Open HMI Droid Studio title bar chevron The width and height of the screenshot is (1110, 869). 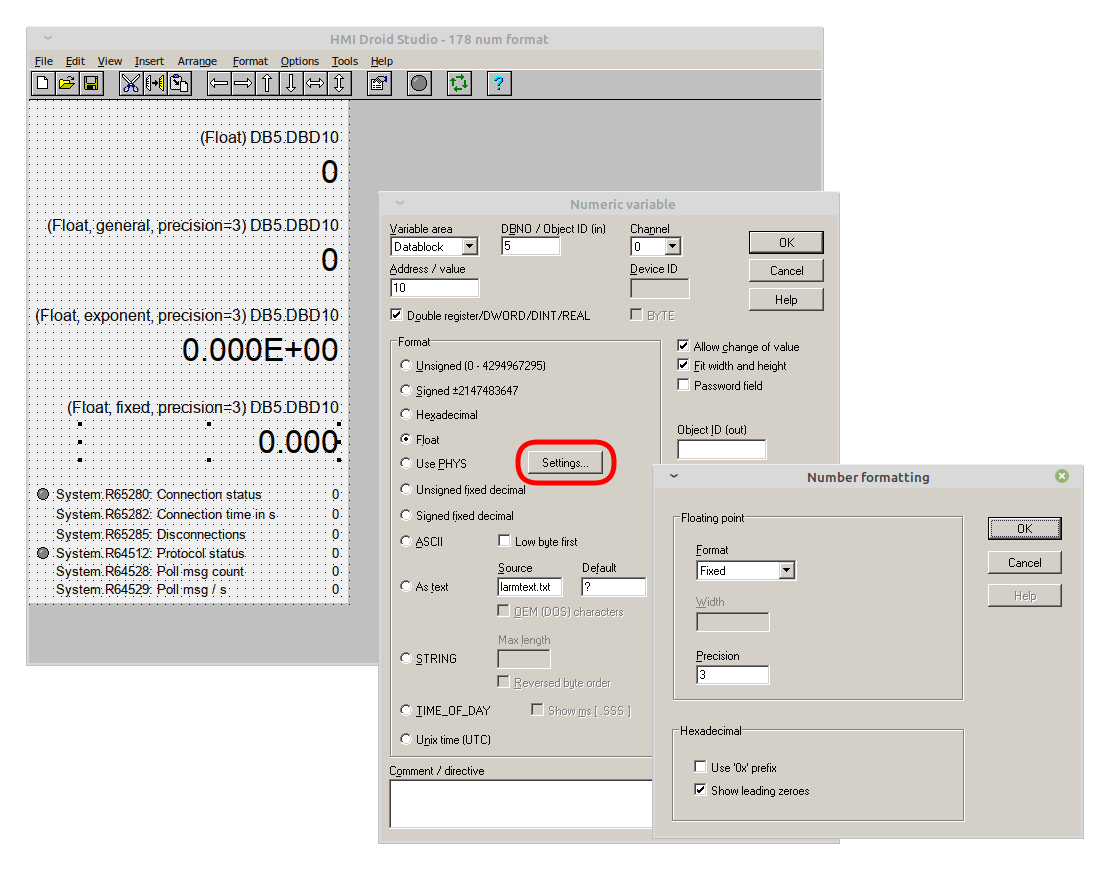[x=48, y=38]
